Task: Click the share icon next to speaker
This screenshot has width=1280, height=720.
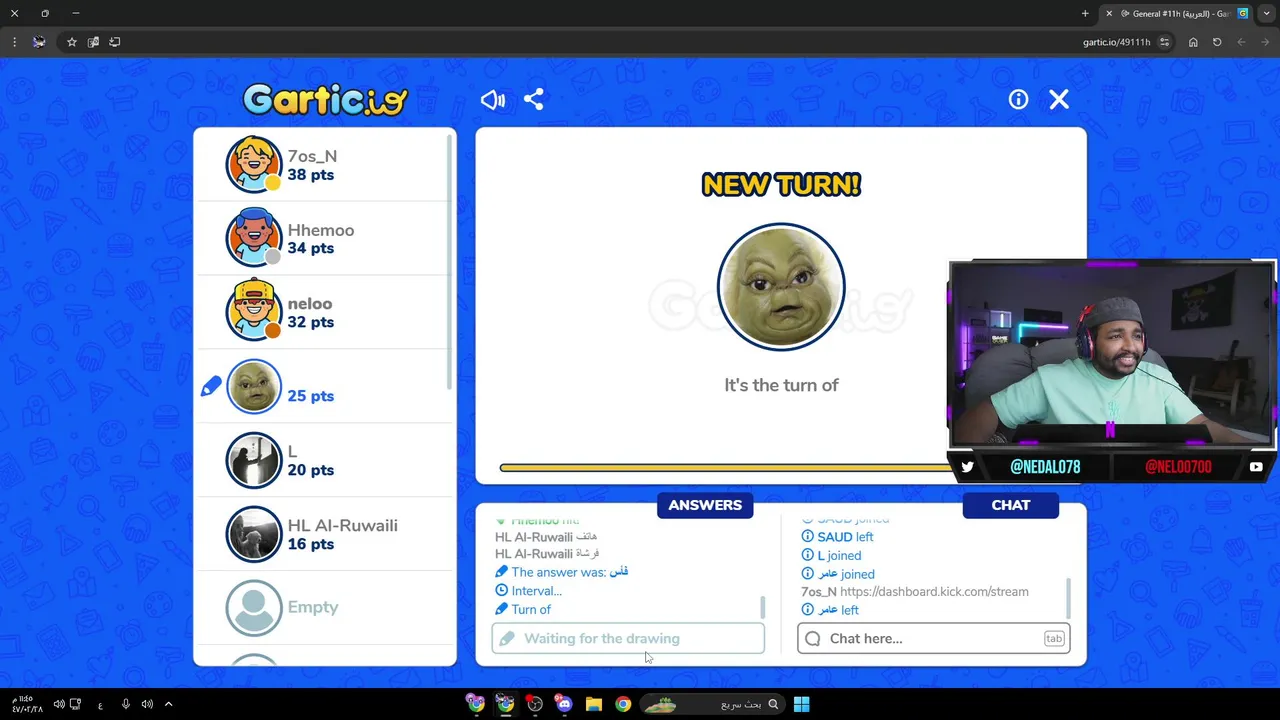Action: 534,100
